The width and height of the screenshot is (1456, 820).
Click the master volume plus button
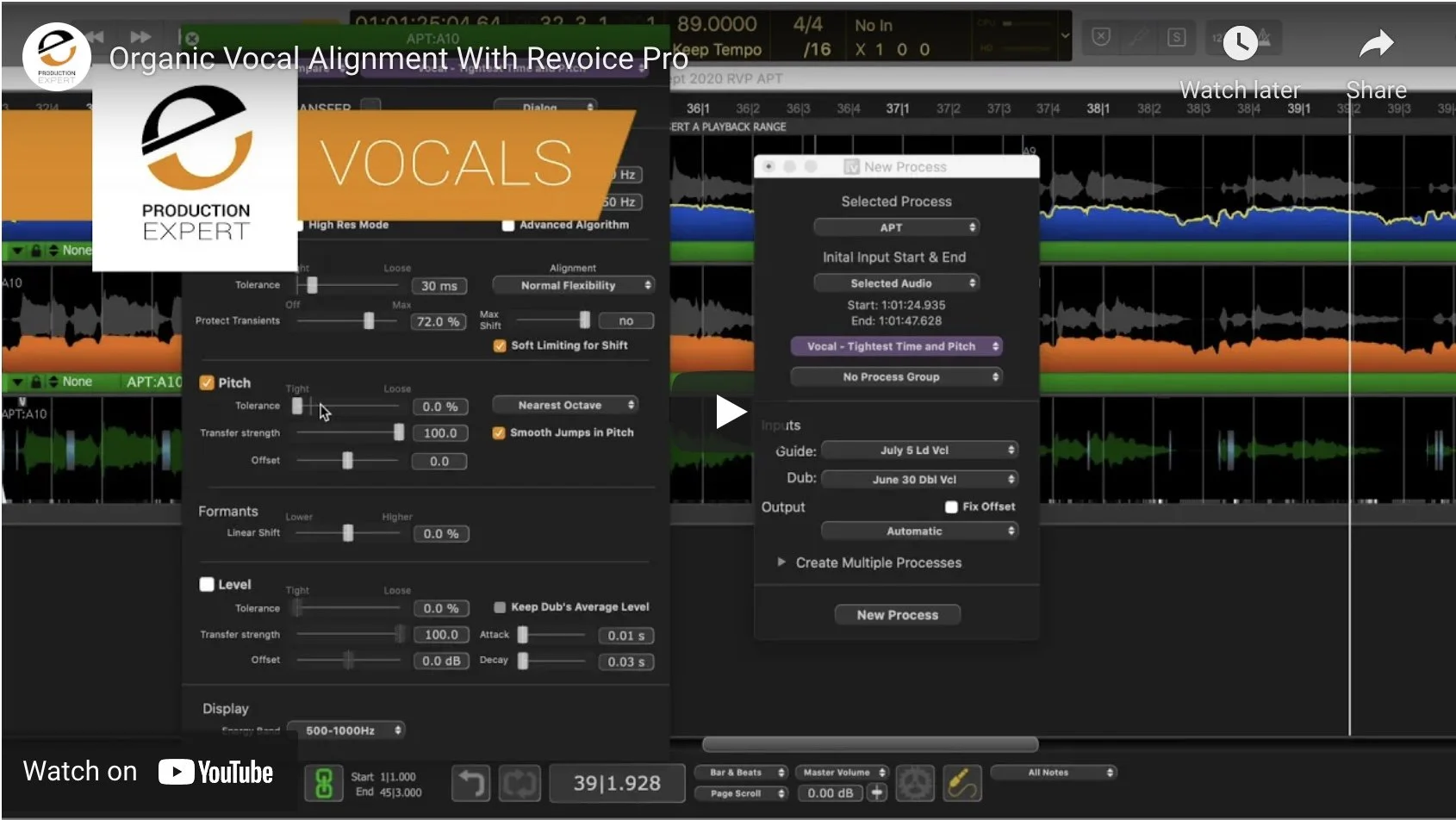coord(877,792)
